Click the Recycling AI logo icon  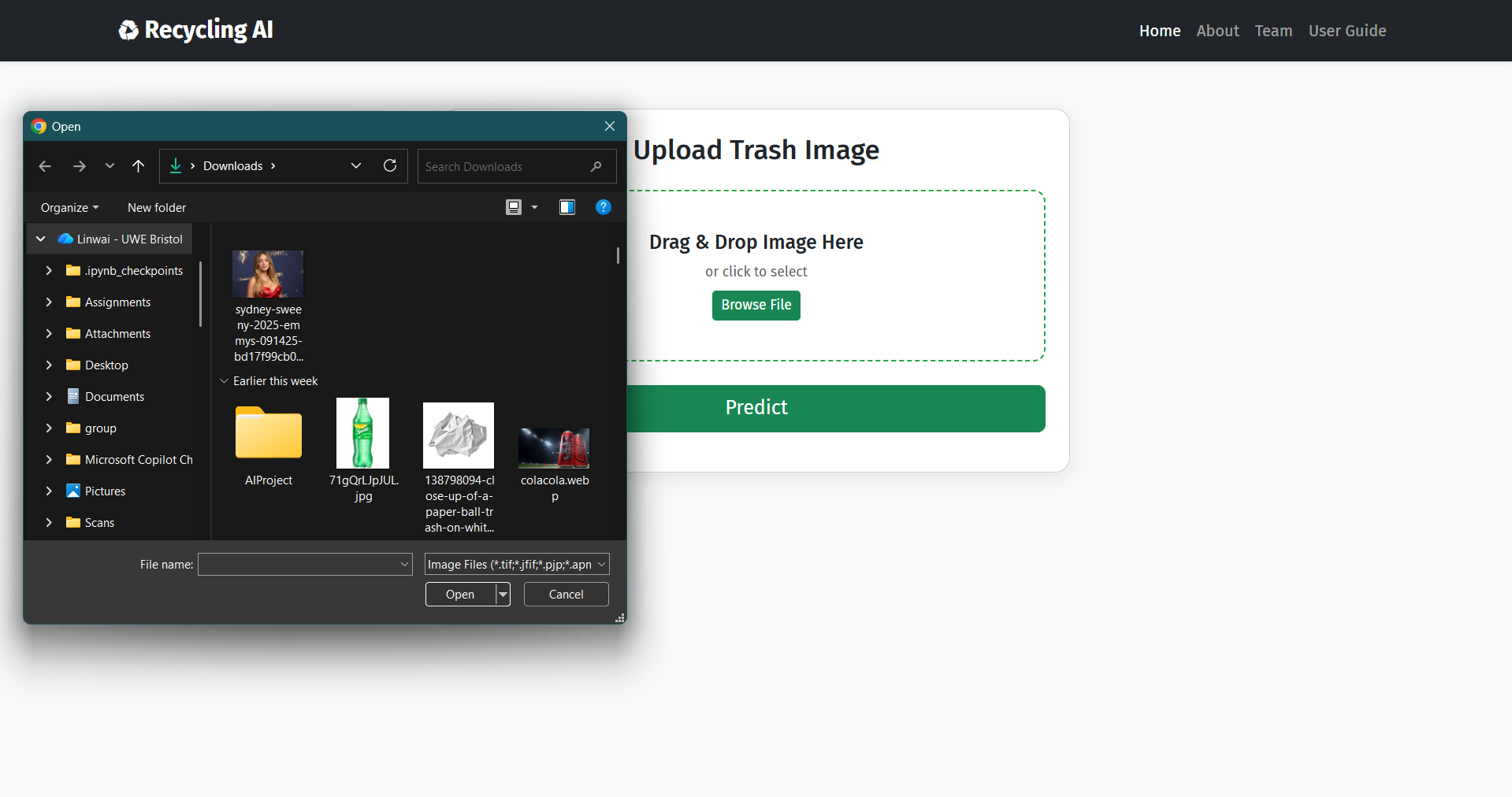point(128,31)
